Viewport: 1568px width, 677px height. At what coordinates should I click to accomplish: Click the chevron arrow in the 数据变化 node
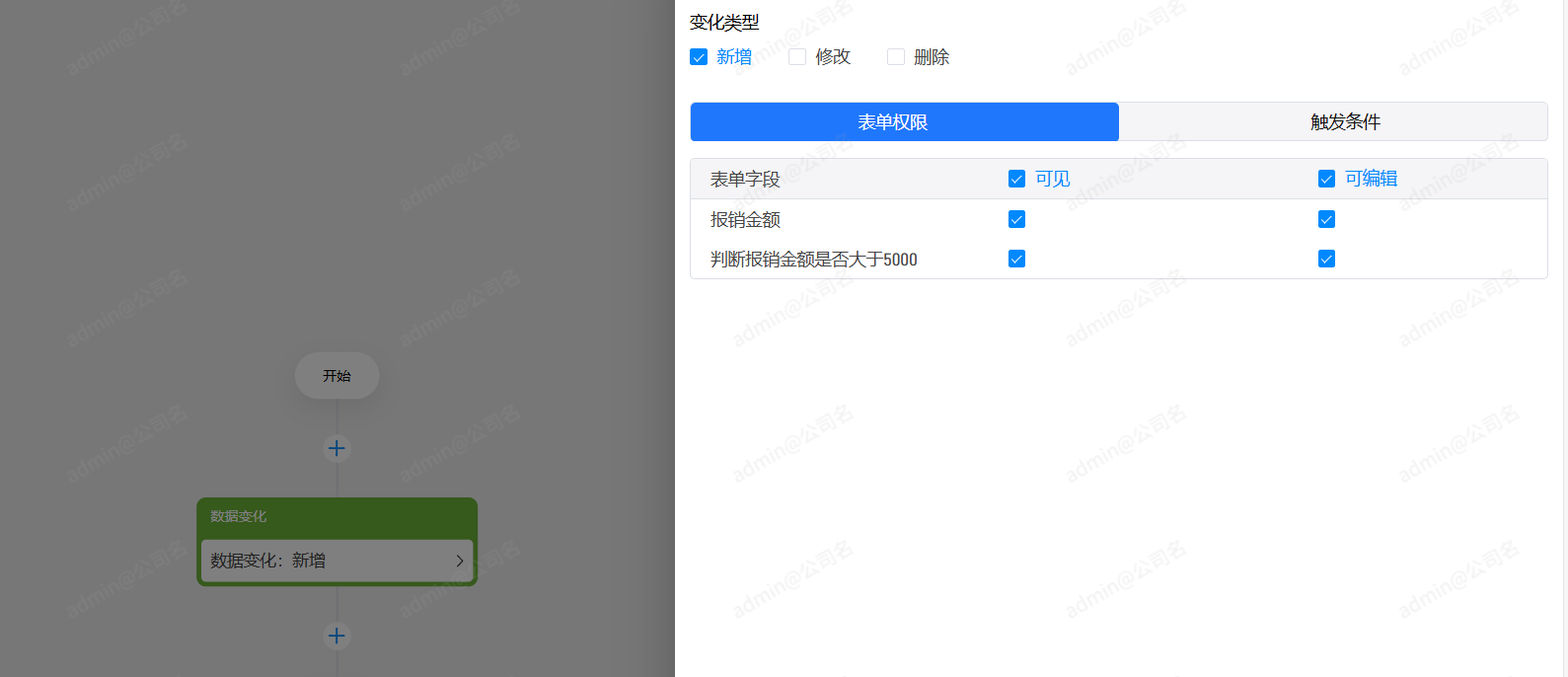[459, 561]
